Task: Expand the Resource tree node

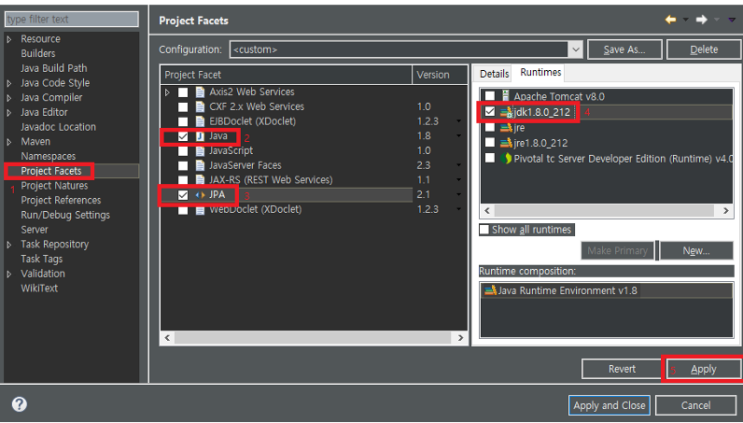Action: [x=9, y=39]
